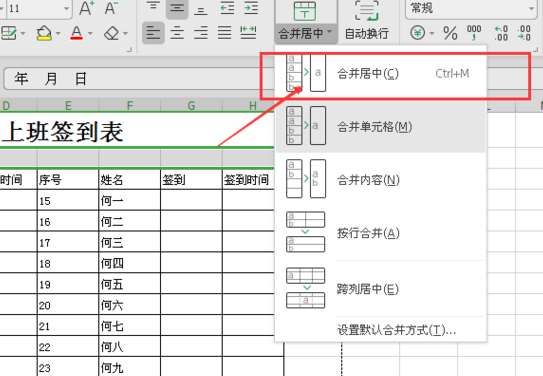This screenshot has width=543, height=376.
Task: Click the eraser clear format icon
Action: pyautogui.click(x=112, y=34)
